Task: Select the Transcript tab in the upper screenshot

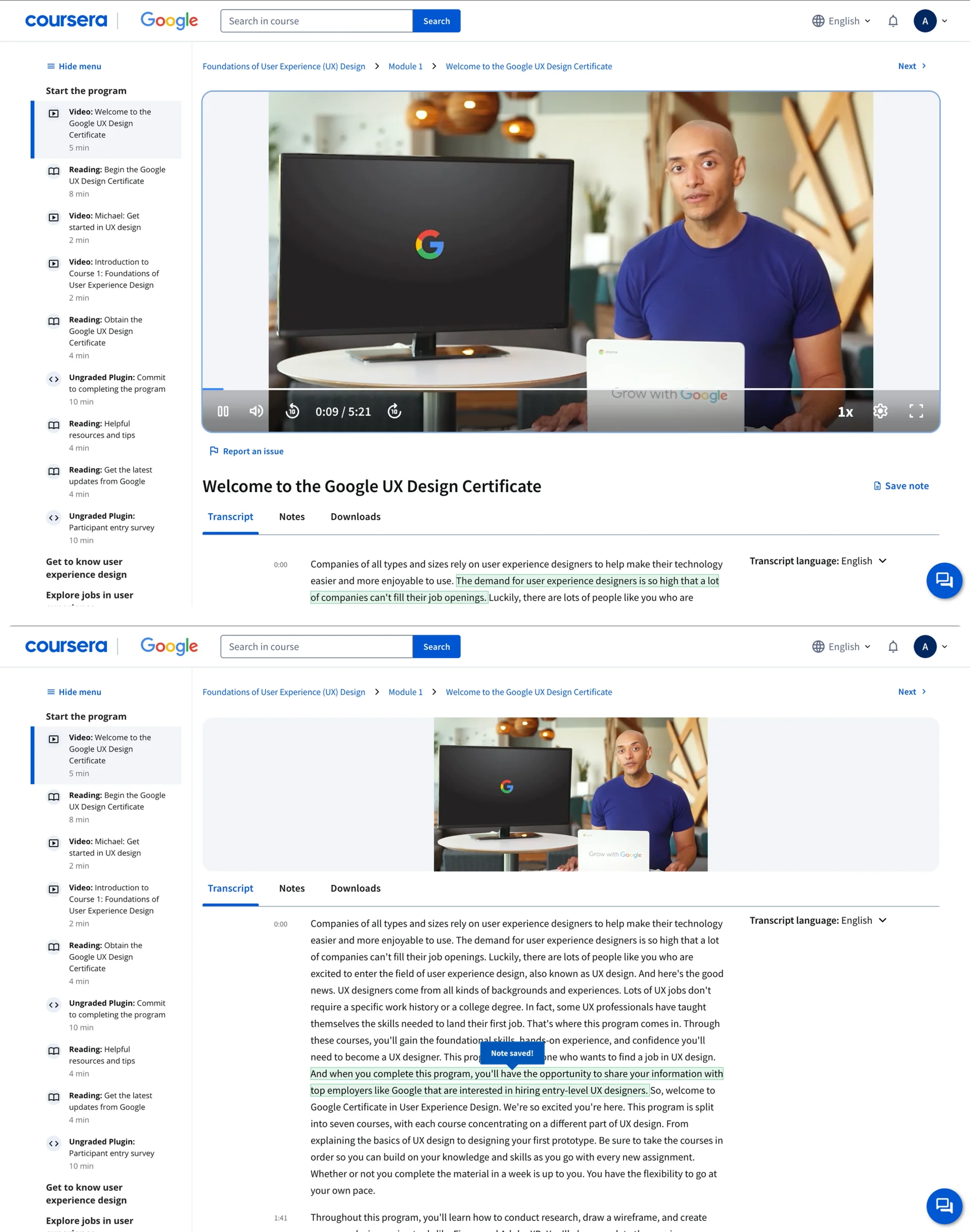Action: [230, 517]
